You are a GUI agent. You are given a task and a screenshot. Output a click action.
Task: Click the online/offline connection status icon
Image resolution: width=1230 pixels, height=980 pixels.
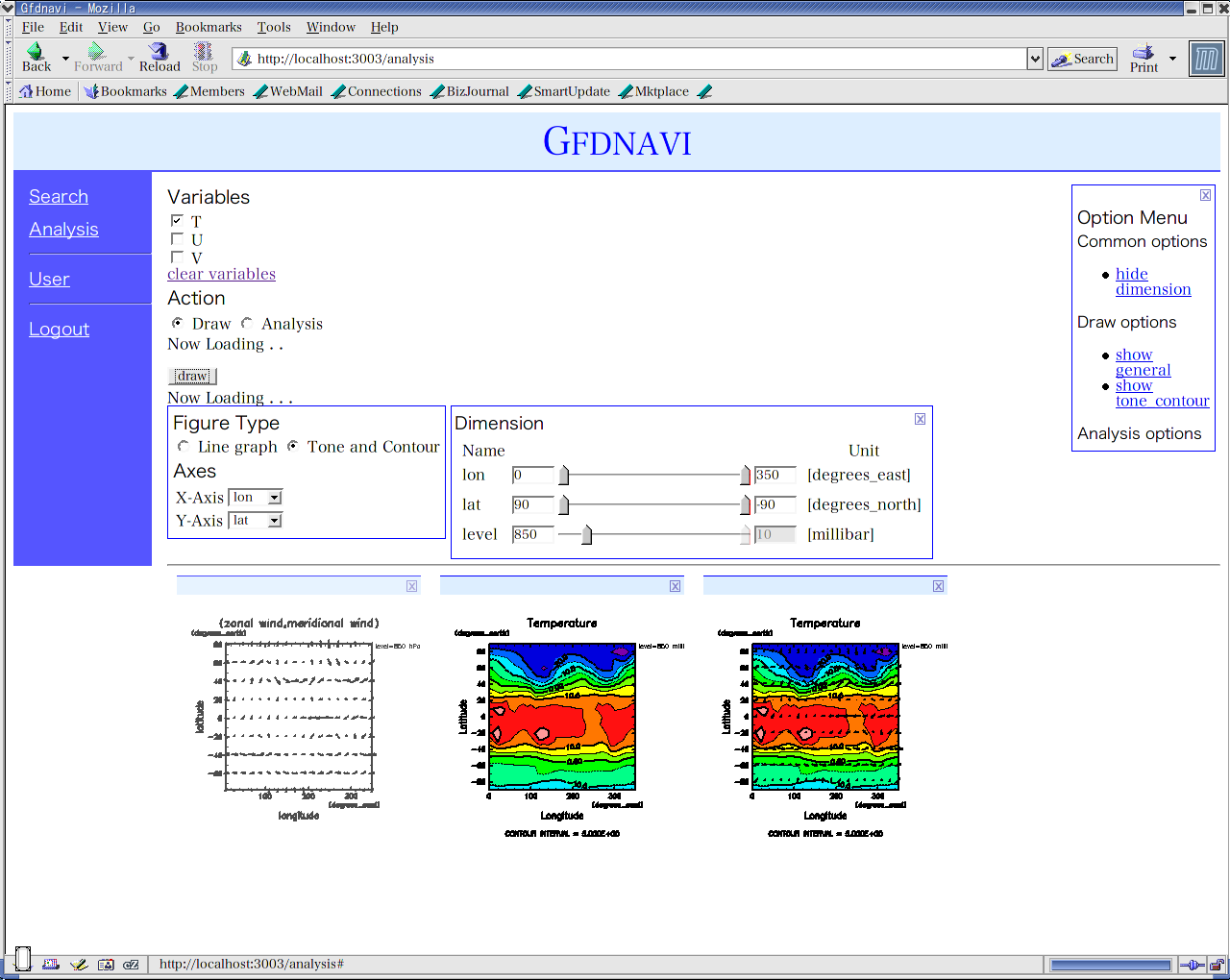(1192, 965)
